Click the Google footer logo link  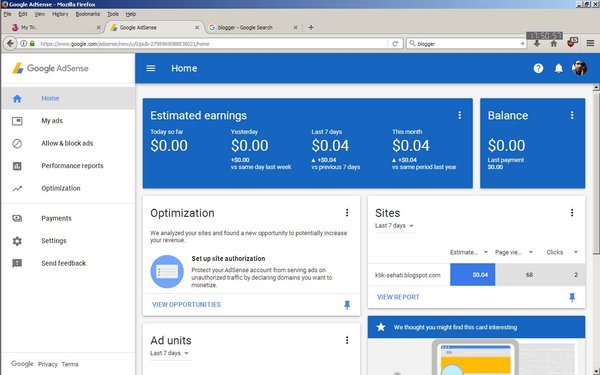click(x=22, y=364)
